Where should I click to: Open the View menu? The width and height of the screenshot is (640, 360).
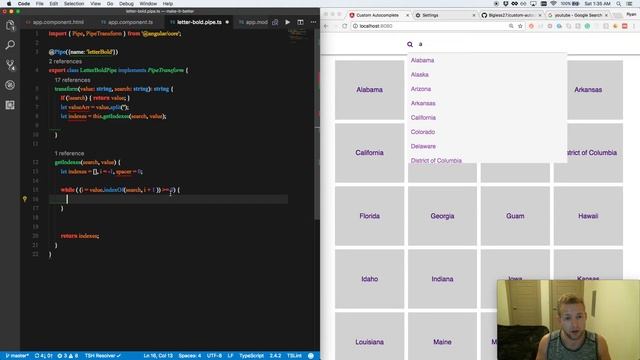(x=95, y=3)
